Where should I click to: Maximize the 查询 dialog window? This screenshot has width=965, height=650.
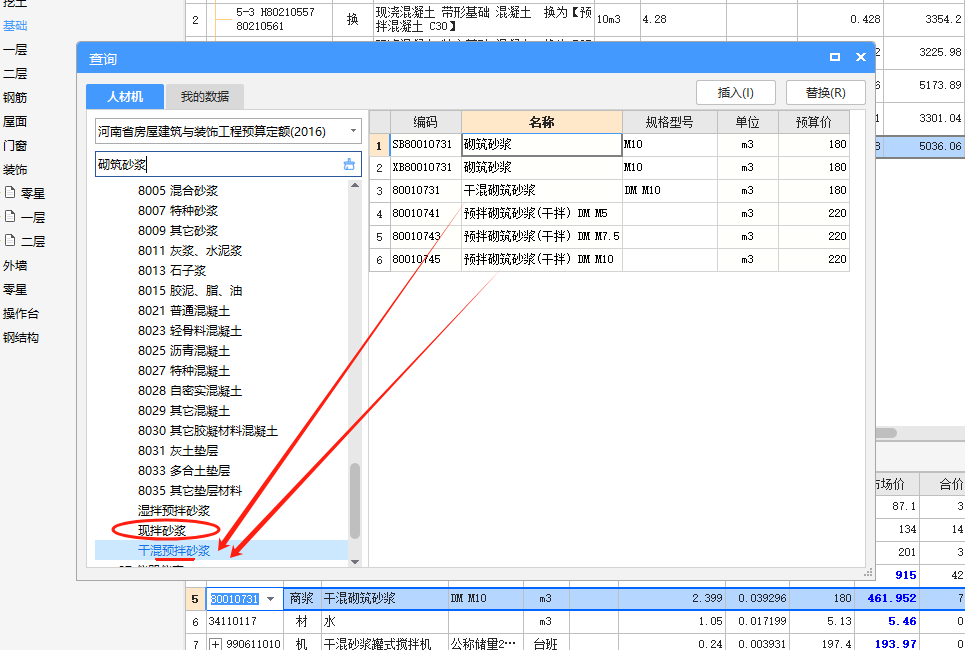[x=835, y=57]
